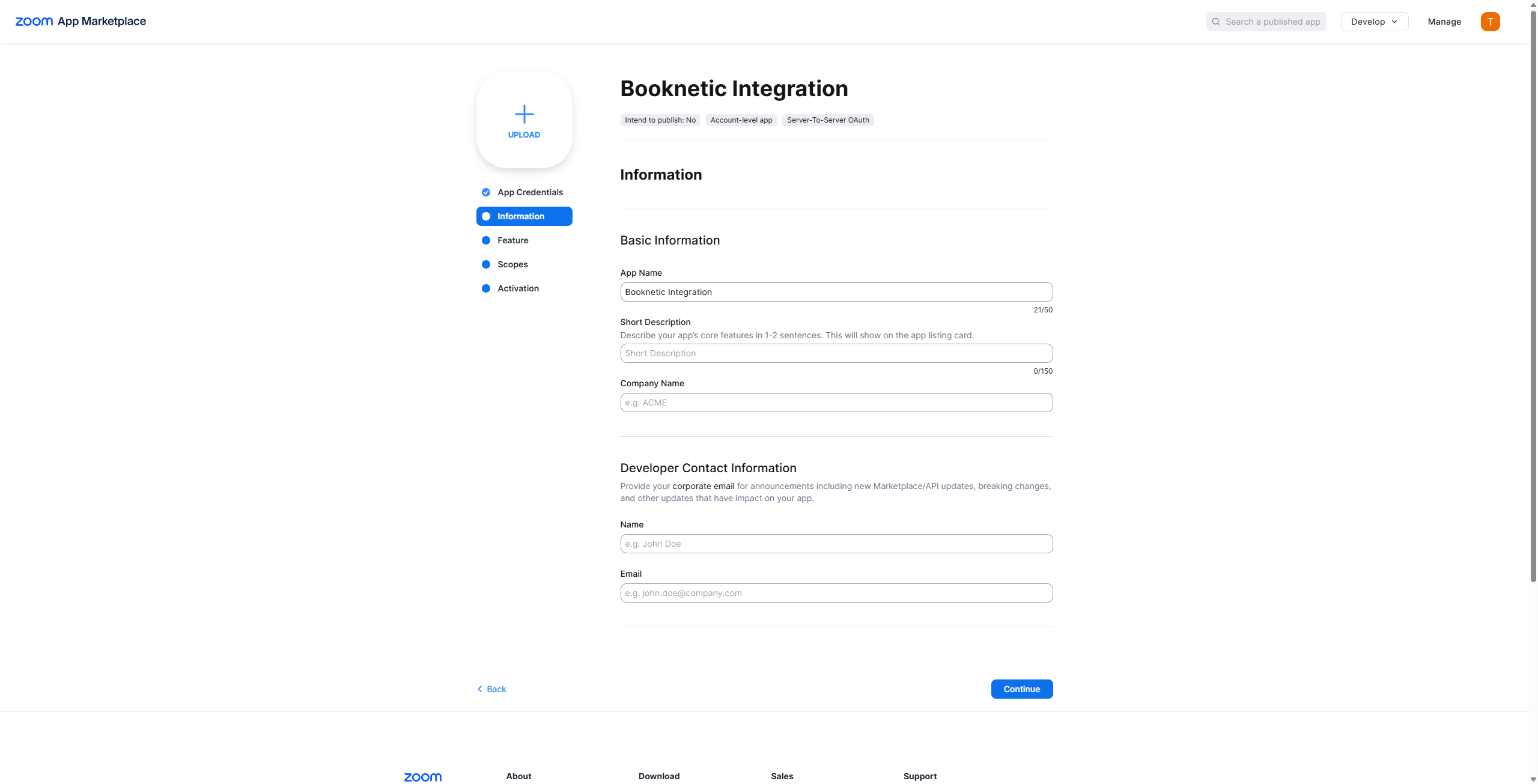
Task: Click the Activation step dot
Action: click(x=486, y=288)
